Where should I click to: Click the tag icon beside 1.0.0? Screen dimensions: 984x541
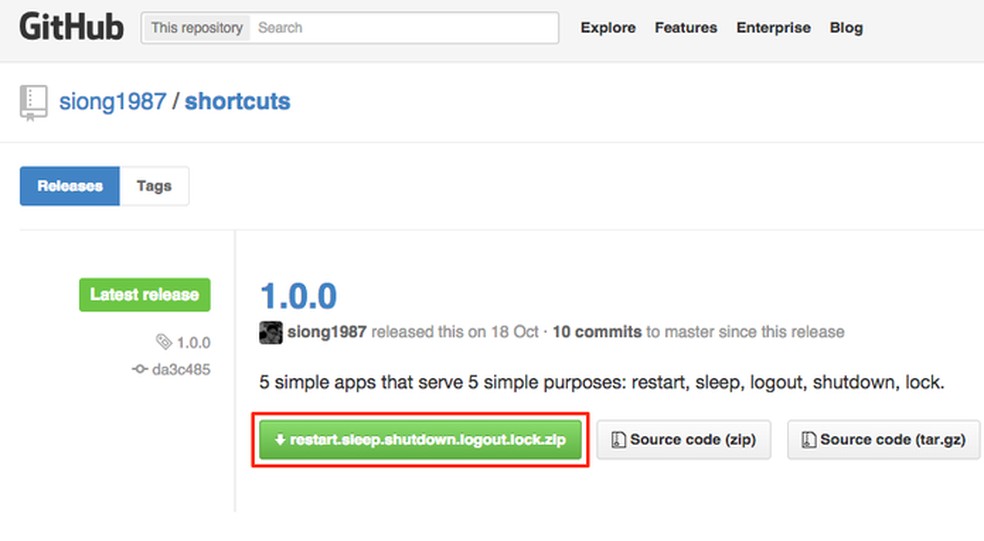(x=164, y=343)
